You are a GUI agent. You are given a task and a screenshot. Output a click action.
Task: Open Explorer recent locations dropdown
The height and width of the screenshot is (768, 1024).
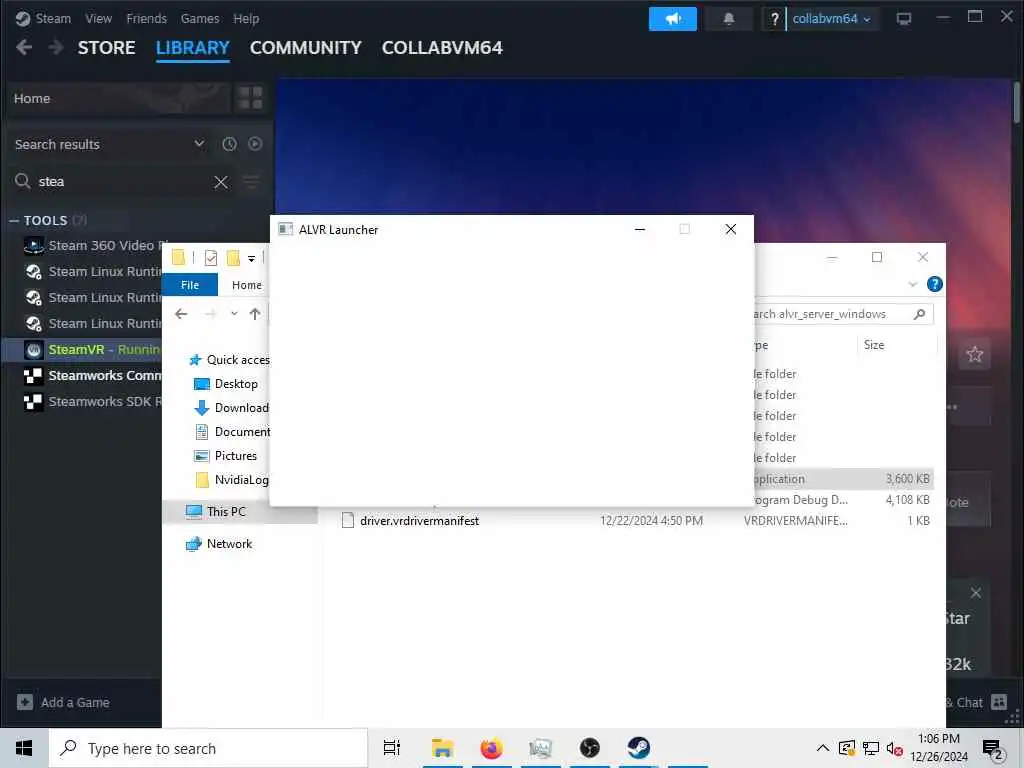pos(234,314)
